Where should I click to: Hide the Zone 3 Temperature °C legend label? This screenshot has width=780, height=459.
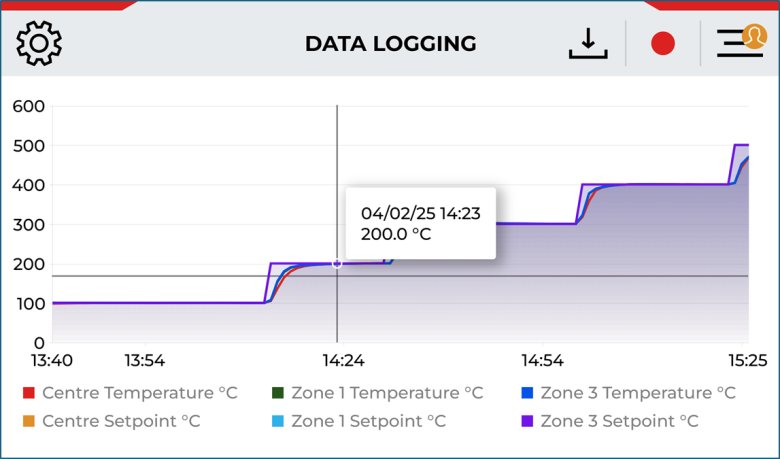point(638,393)
